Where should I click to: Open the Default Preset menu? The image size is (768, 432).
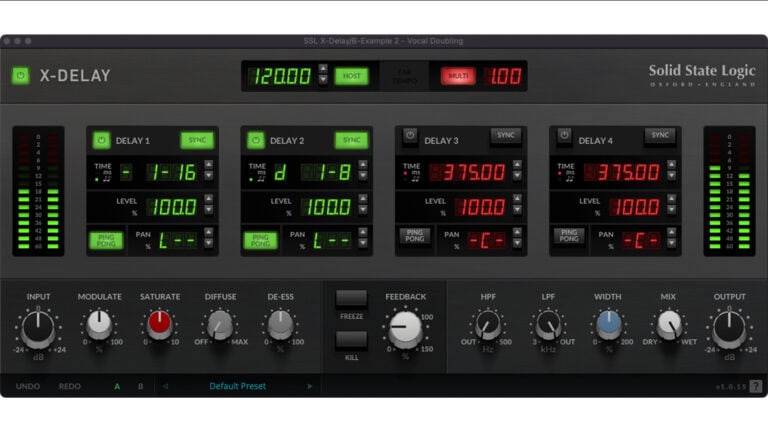tap(238, 386)
